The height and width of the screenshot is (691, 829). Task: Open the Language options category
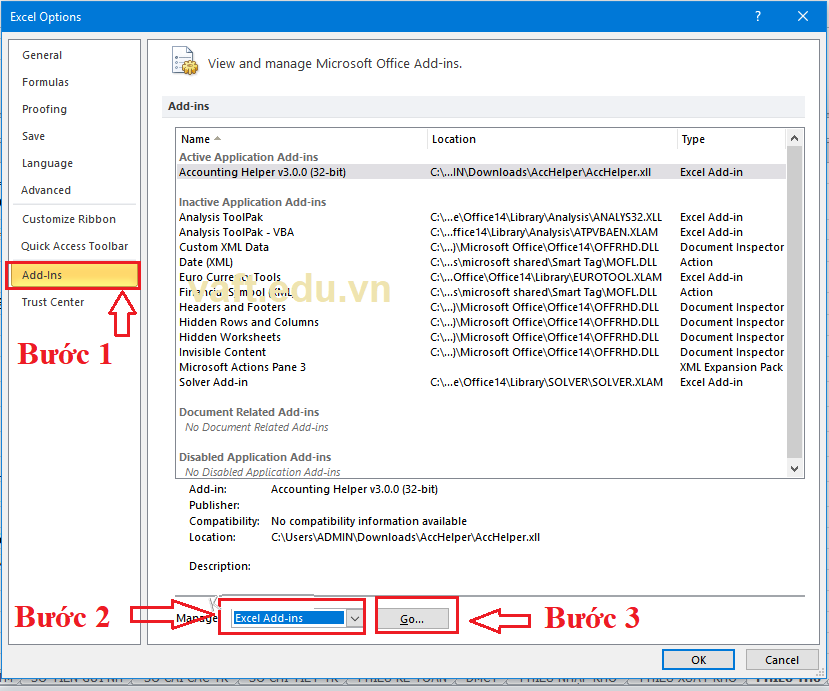tap(47, 163)
